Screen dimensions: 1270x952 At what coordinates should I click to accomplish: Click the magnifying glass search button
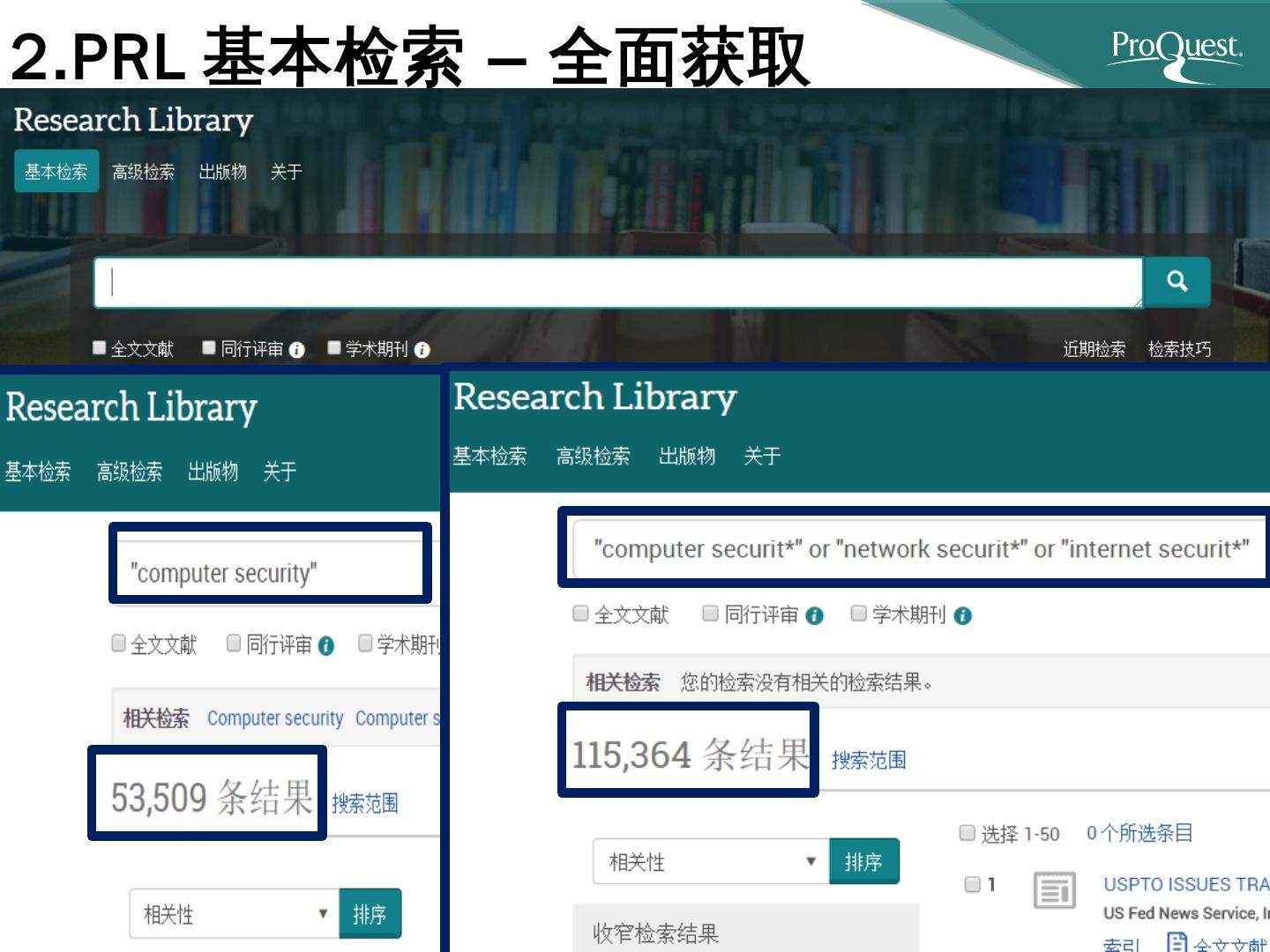(x=1177, y=282)
